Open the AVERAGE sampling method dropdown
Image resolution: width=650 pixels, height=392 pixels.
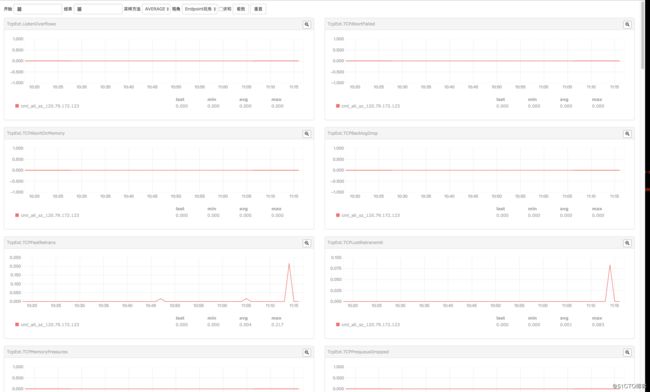[156, 9]
